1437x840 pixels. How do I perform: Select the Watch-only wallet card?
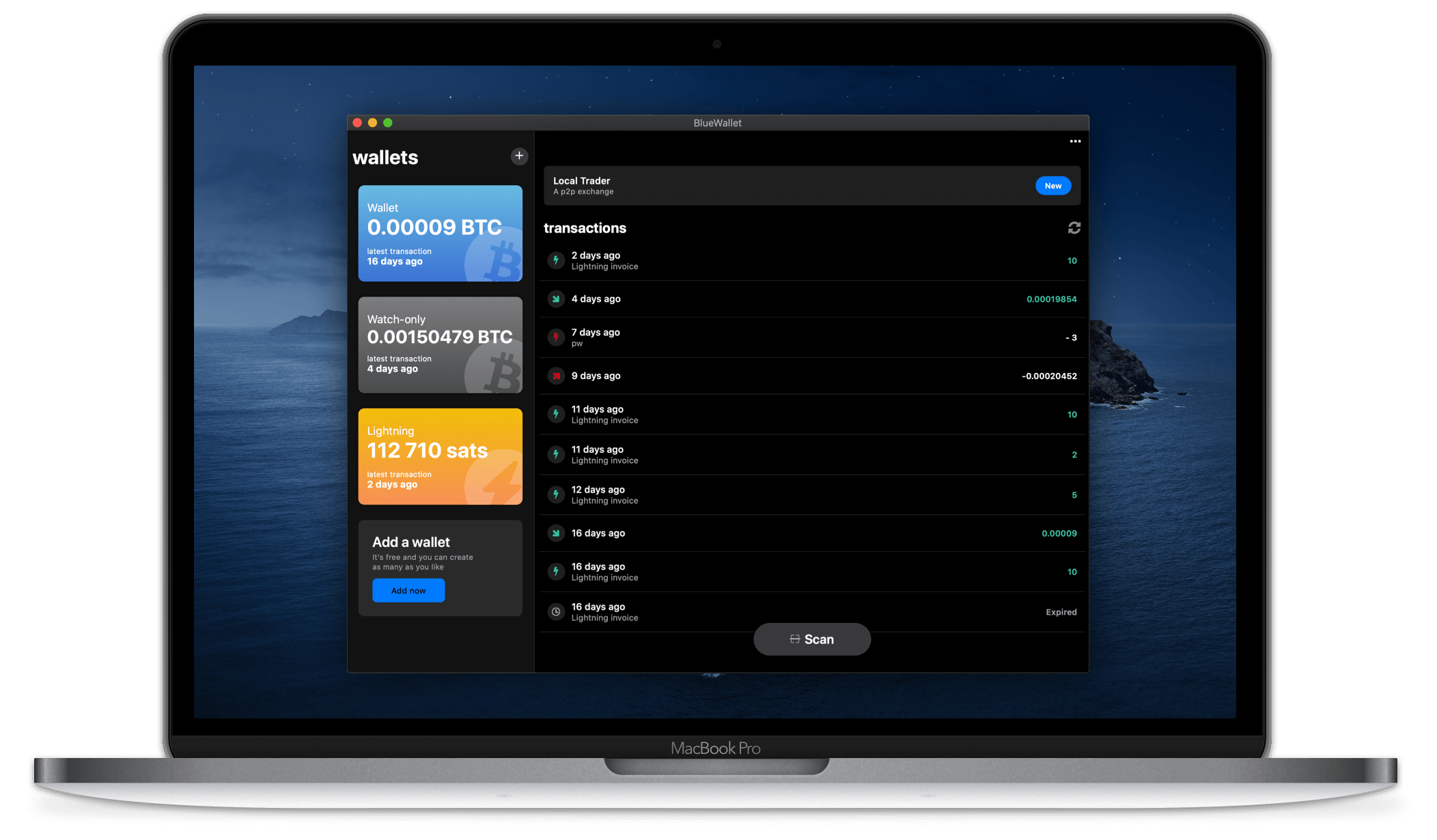441,345
